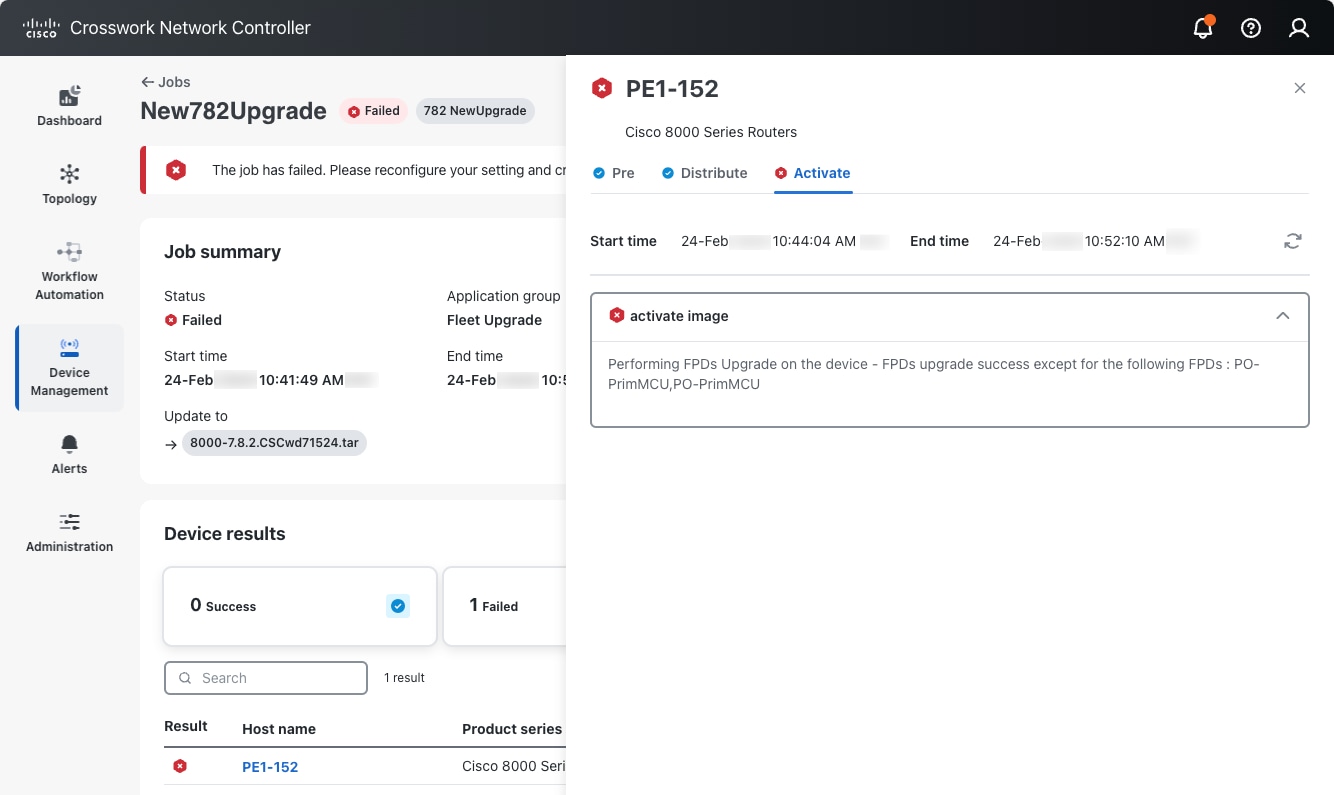Click the Job summary heading

click(223, 252)
